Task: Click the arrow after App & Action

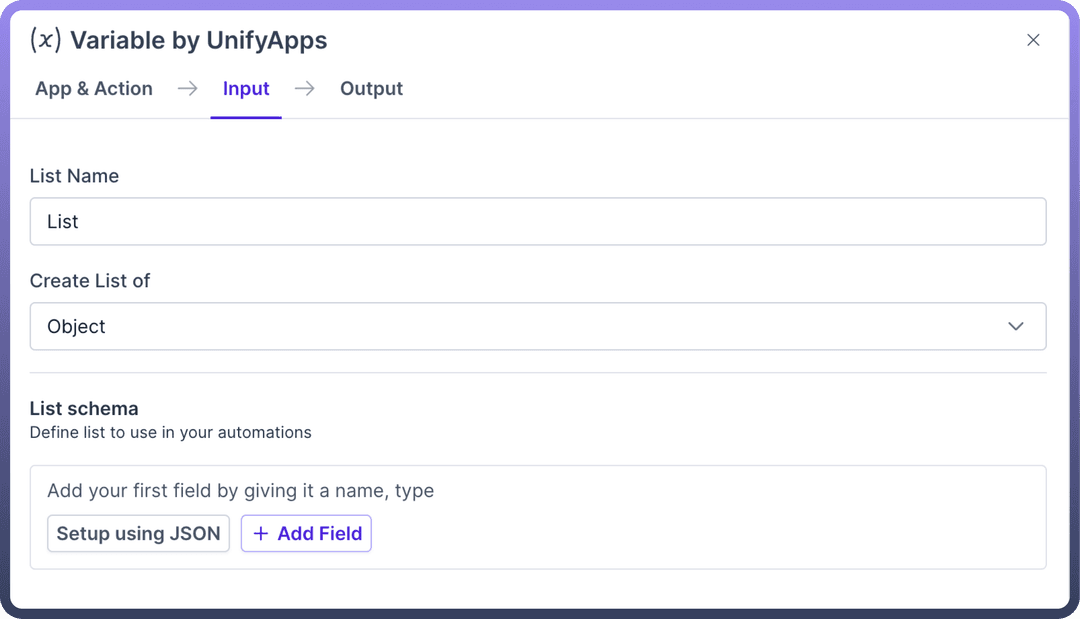Action: click(x=187, y=89)
